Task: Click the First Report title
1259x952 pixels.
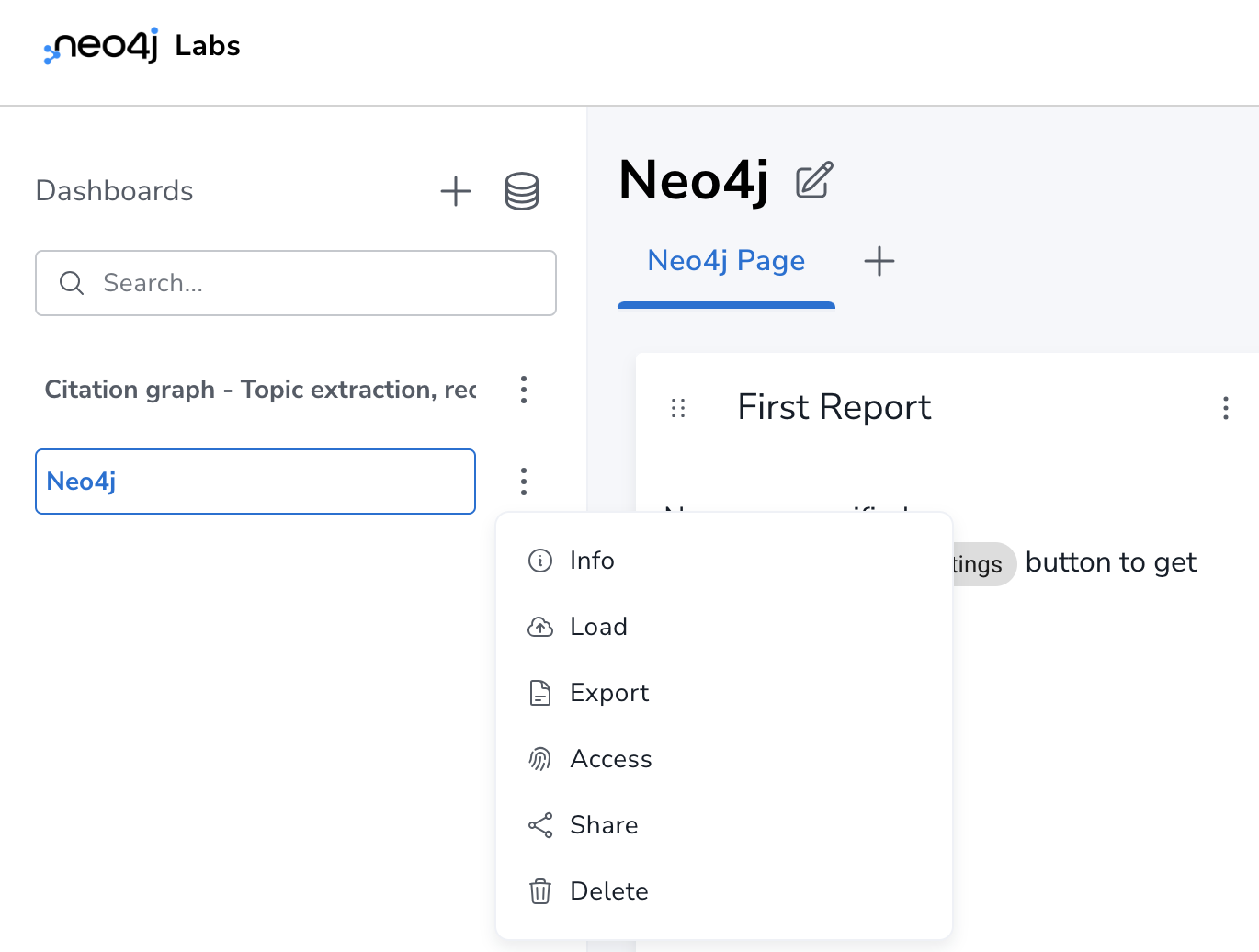Action: pyautogui.click(x=834, y=407)
